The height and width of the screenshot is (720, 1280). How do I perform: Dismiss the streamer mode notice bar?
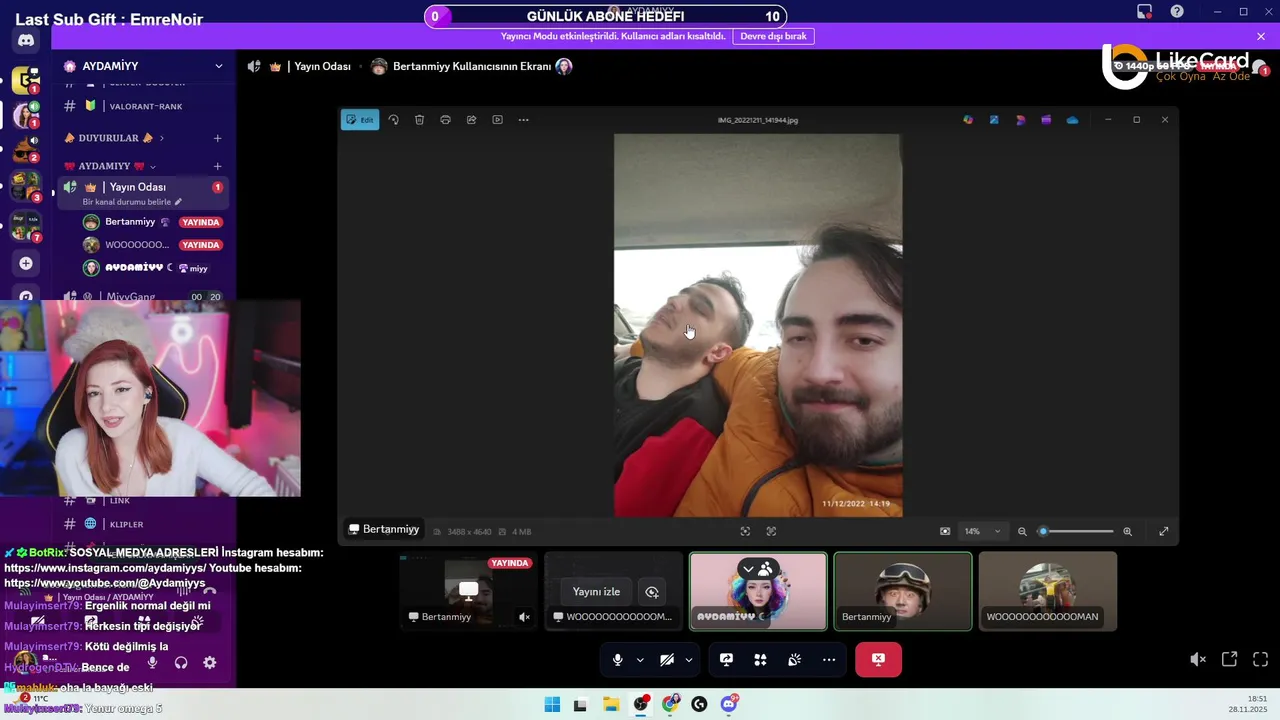[x=1261, y=36]
